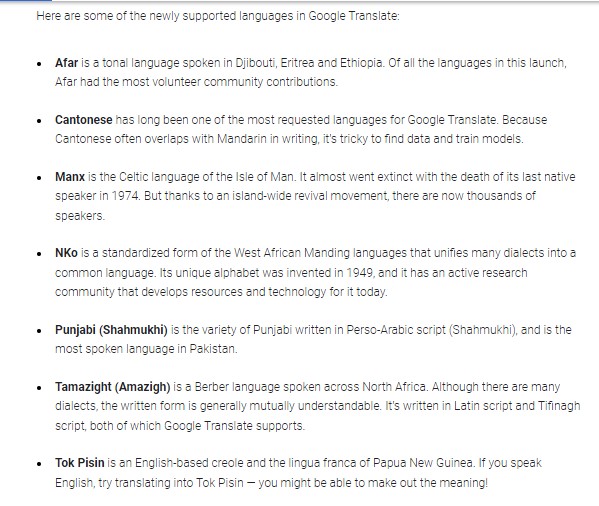The width and height of the screenshot is (599, 506).
Task: Click the bullet point beside Cantonese
Action: (x=39, y=121)
